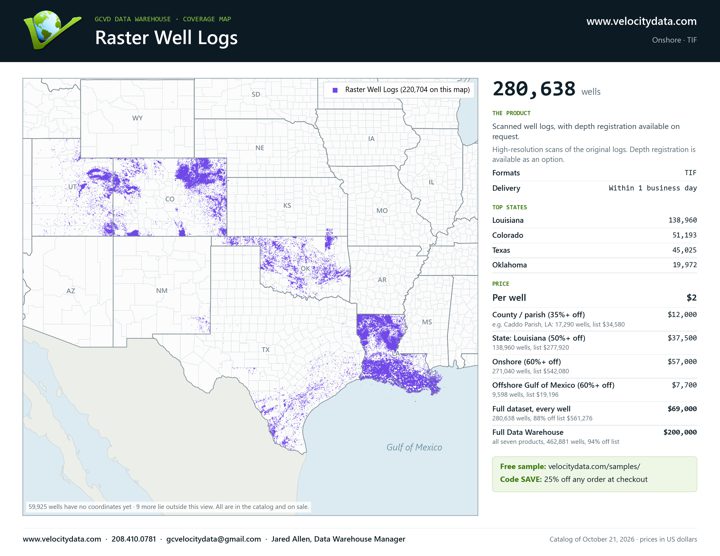Click the NE state label on map
This screenshot has height=556, width=720.
(260, 148)
